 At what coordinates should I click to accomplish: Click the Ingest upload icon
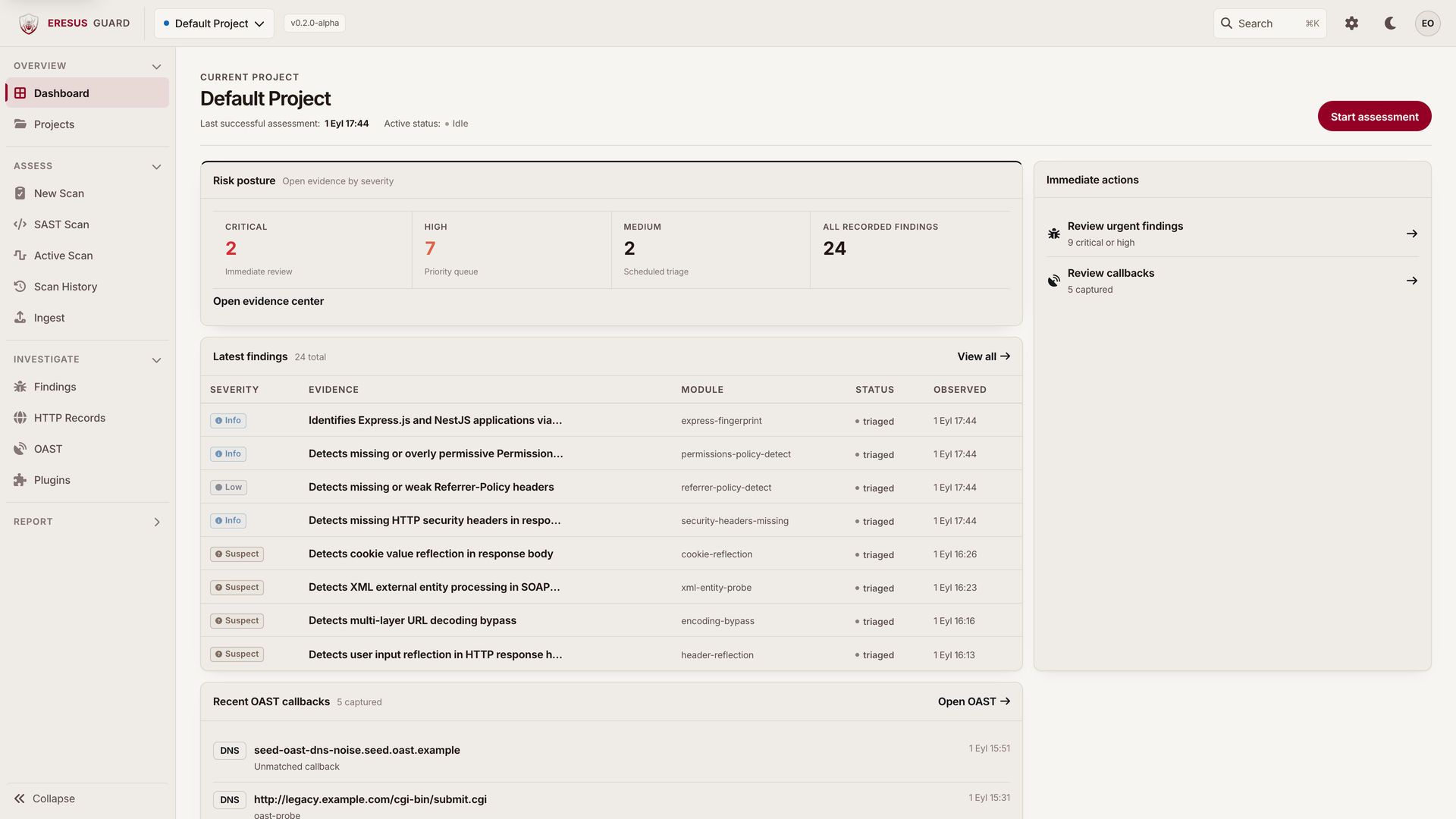pyautogui.click(x=20, y=318)
